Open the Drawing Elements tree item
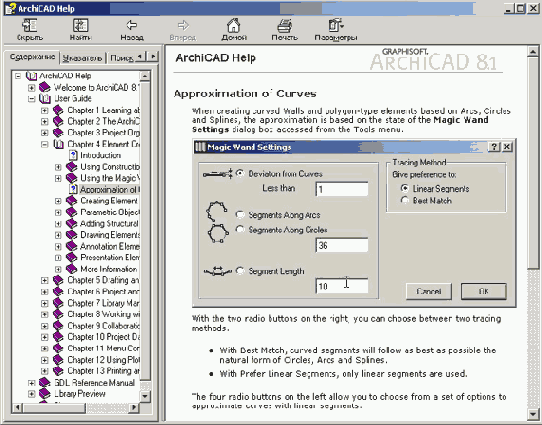Viewport: 542px width, 425px height. pyautogui.click(x=110, y=235)
